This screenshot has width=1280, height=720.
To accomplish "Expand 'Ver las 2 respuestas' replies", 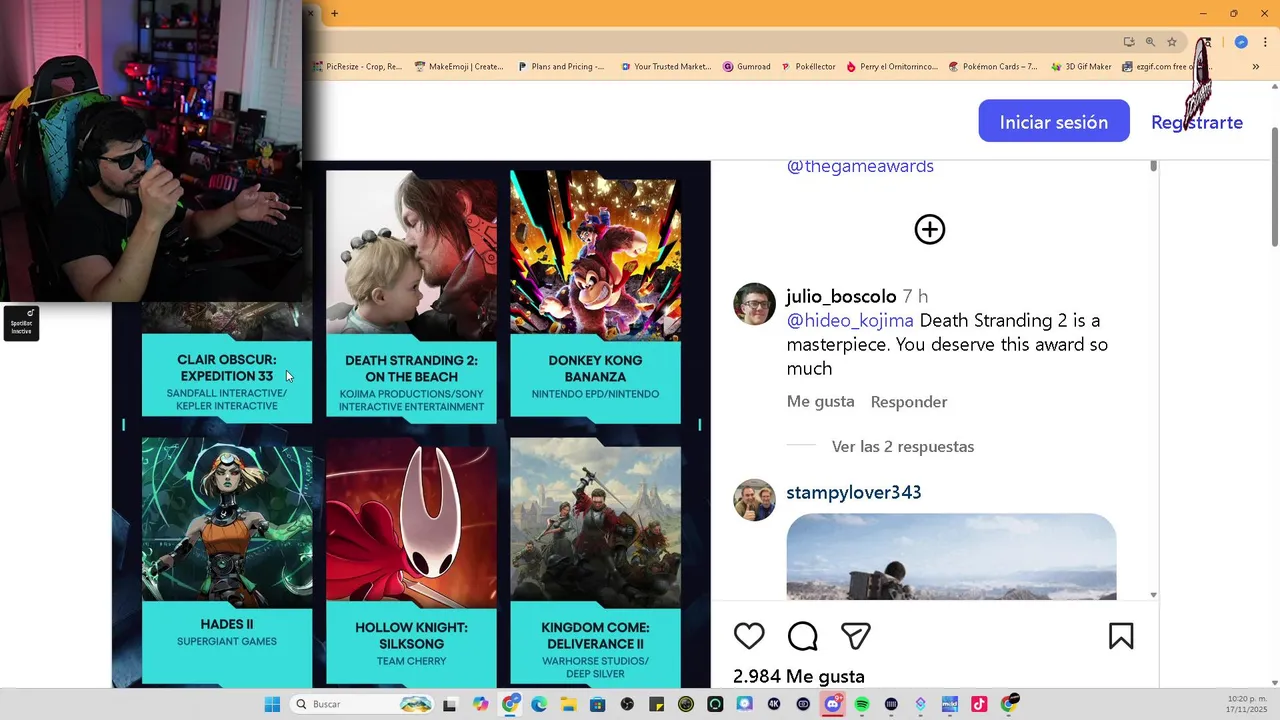I will 903,446.
